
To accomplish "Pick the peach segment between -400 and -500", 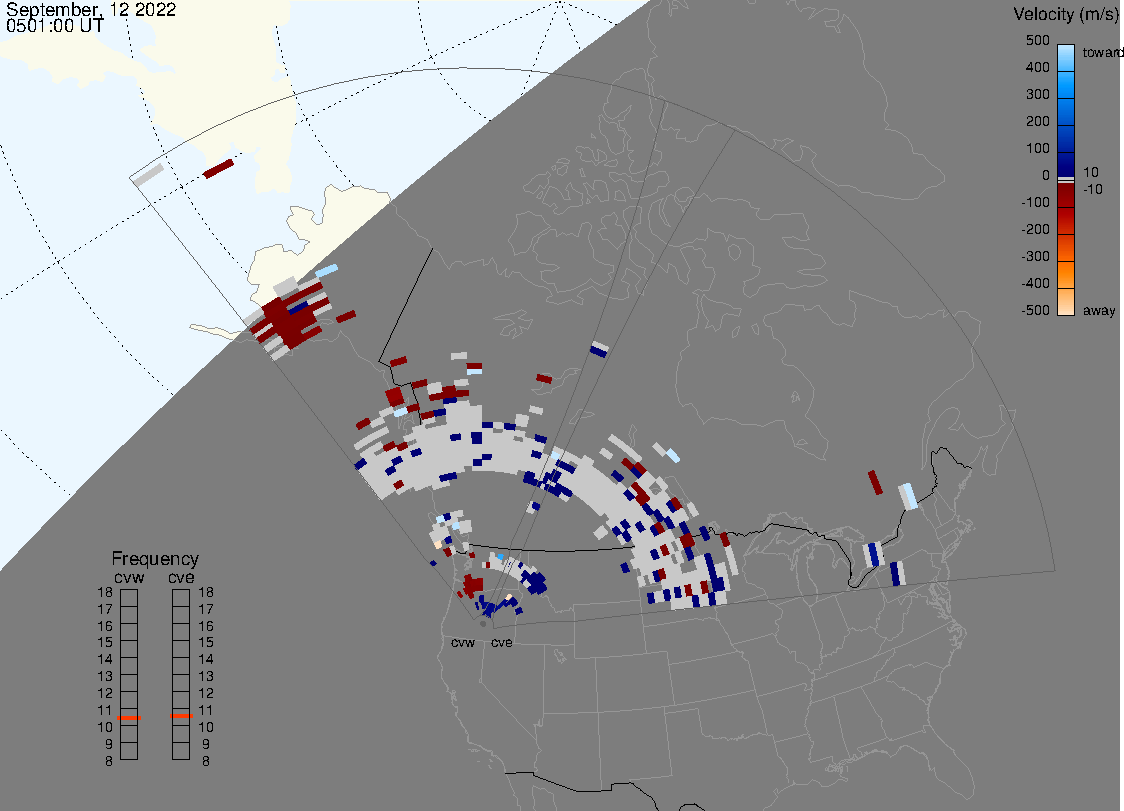I will click(1066, 300).
